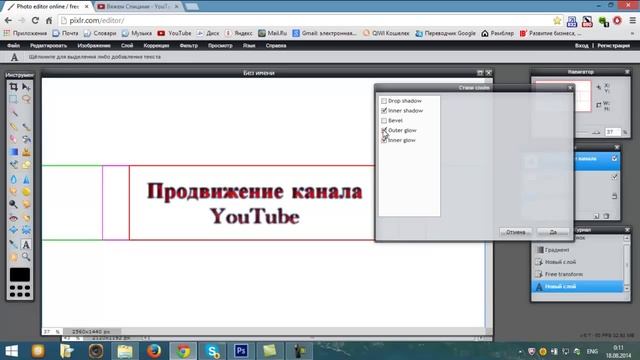Open the black foreground color swatch
The width and height of the screenshot is (640, 360).
[x=20, y=274]
